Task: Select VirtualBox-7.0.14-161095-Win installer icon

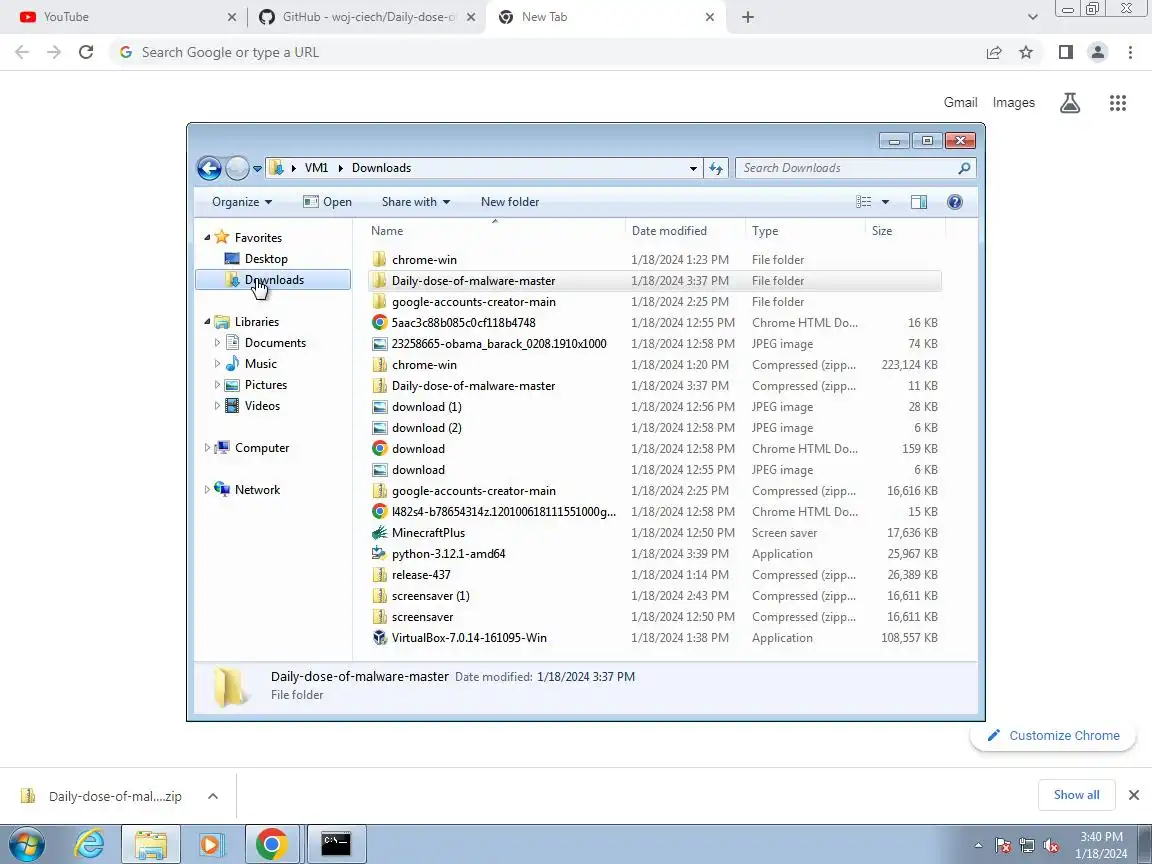Action: 379,638
